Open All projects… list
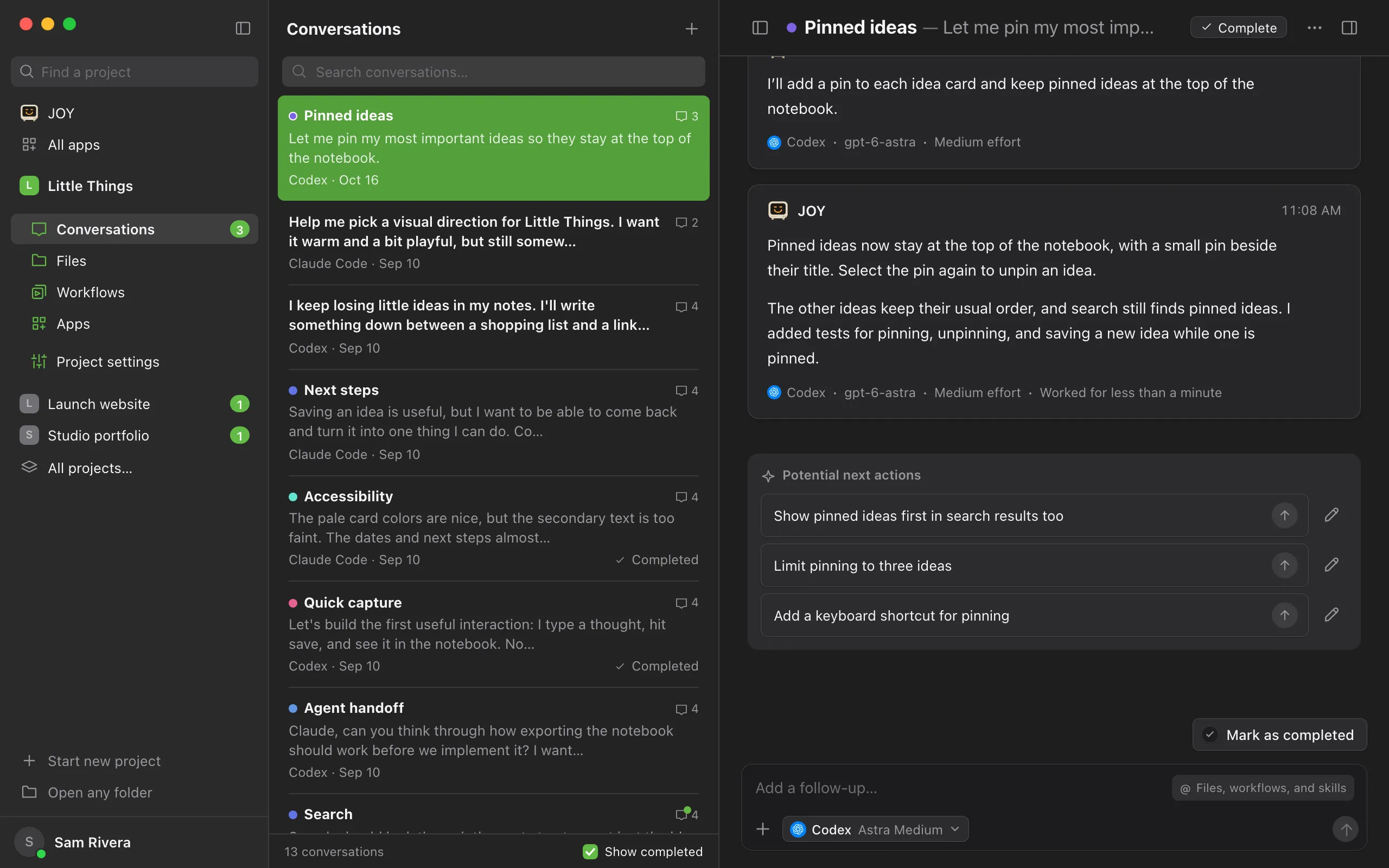 click(x=135, y=468)
